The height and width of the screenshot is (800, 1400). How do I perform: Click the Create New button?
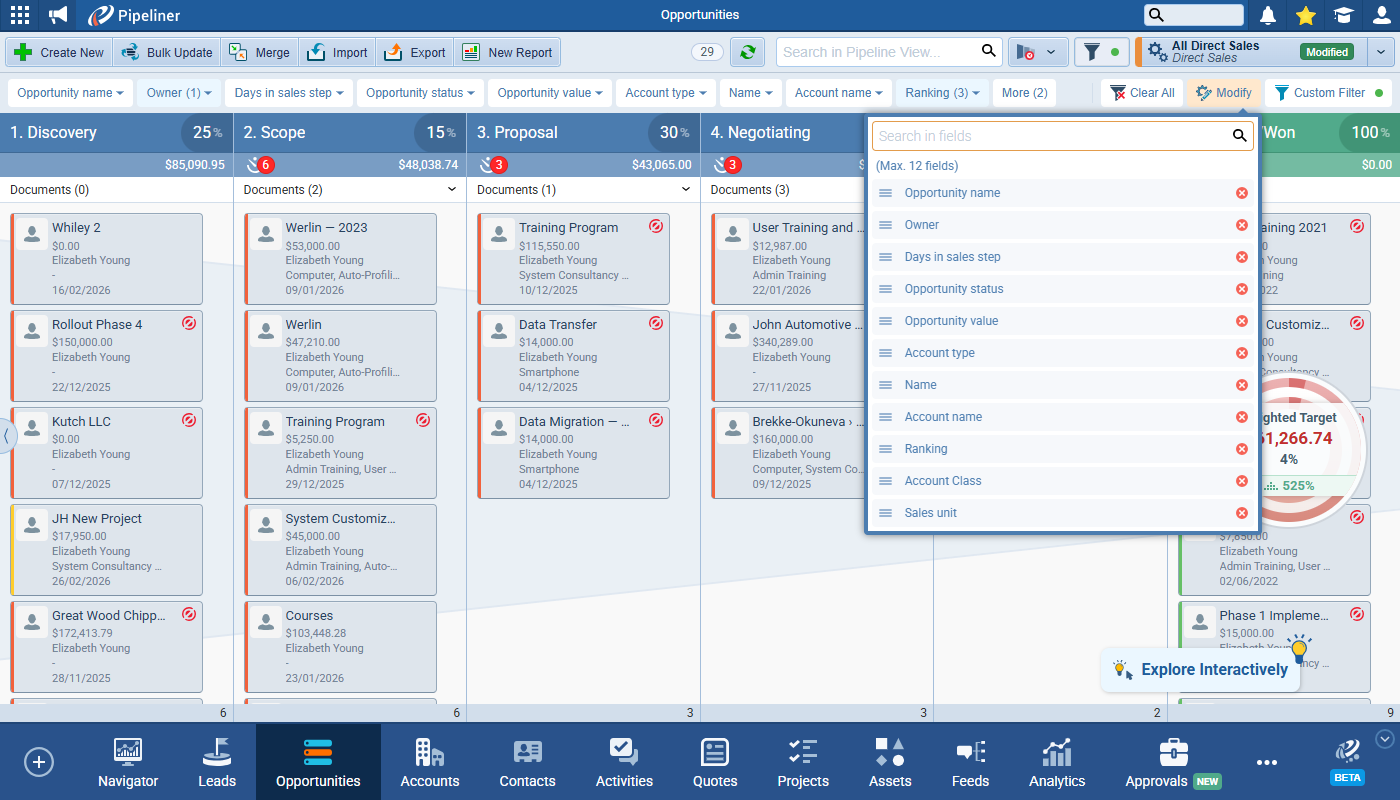[x=60, y=52]
